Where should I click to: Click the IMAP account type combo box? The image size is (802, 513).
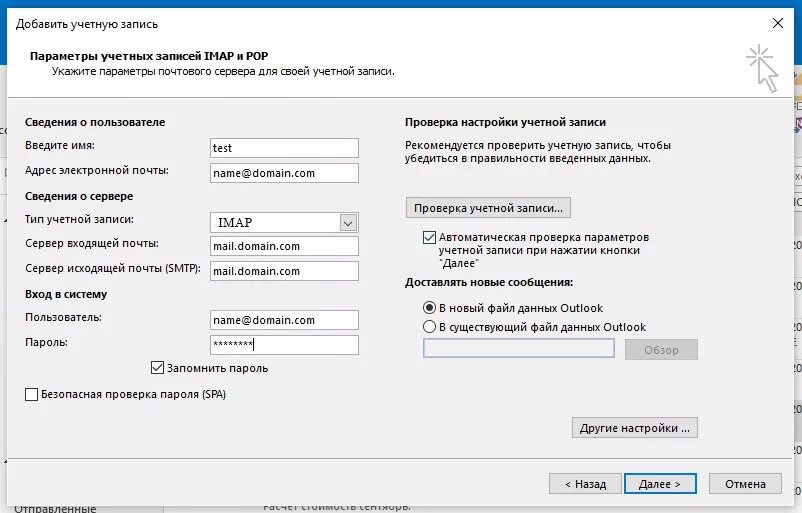pos(284,223)
